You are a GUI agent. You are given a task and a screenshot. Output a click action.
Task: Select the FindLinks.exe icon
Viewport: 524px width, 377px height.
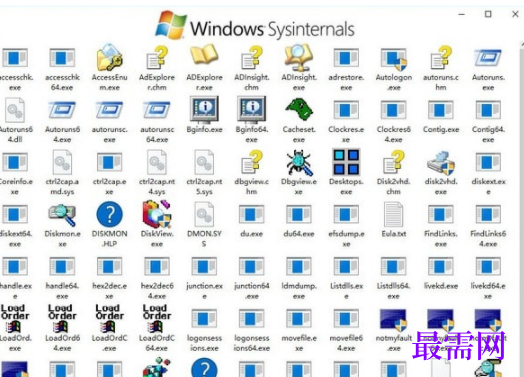441,215
